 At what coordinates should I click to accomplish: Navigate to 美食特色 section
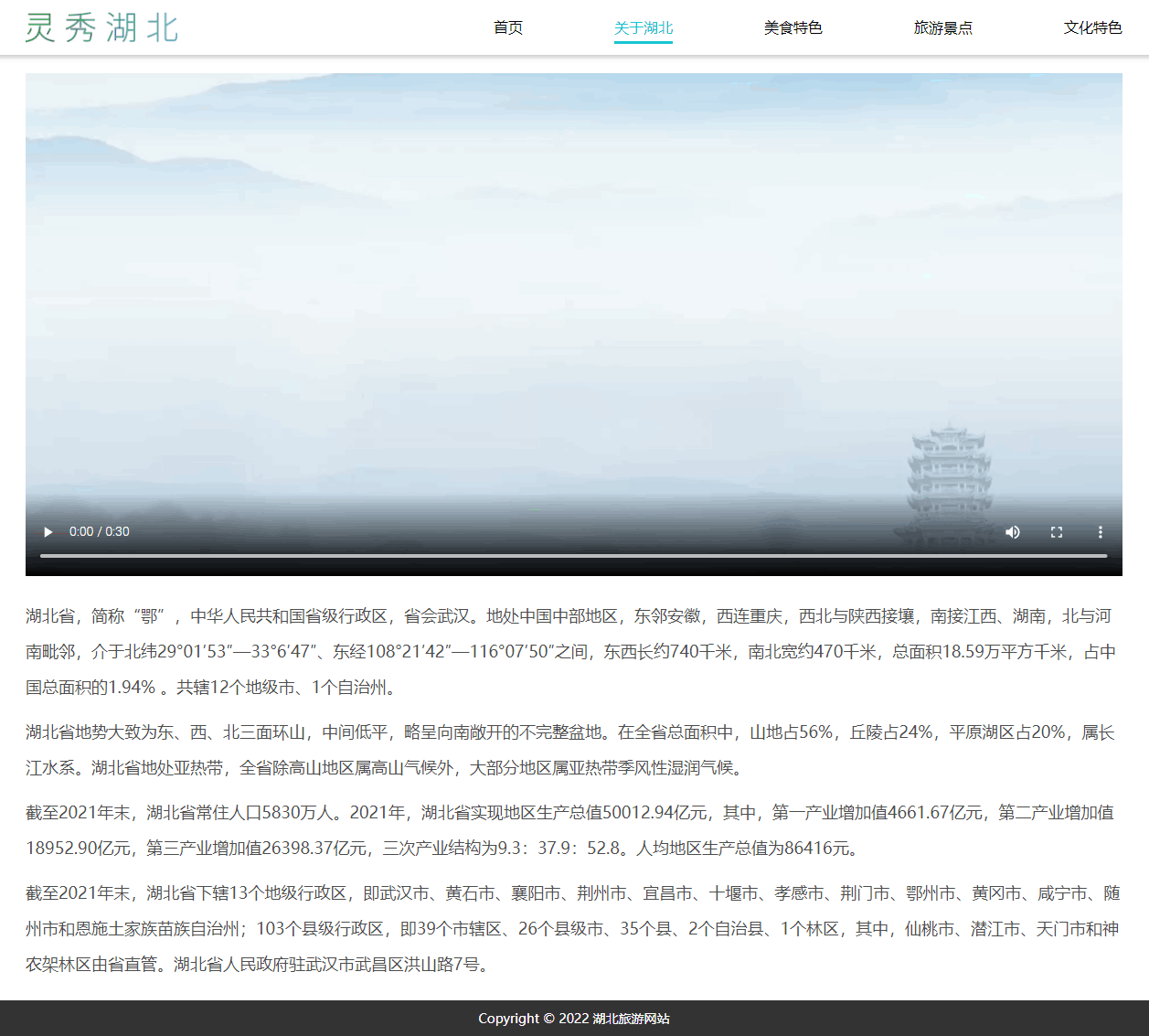point(793,28)
